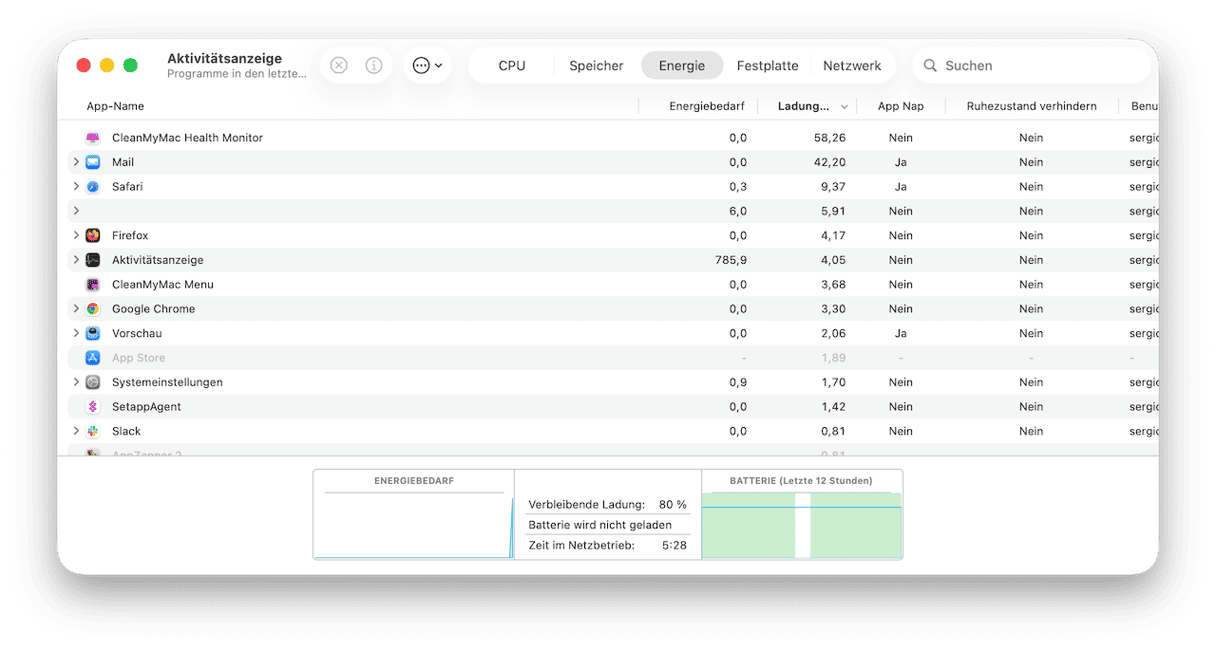Click the stop process (X) toolbar icon
This screenshot has width=1216, height=650.
click(339, 65)
